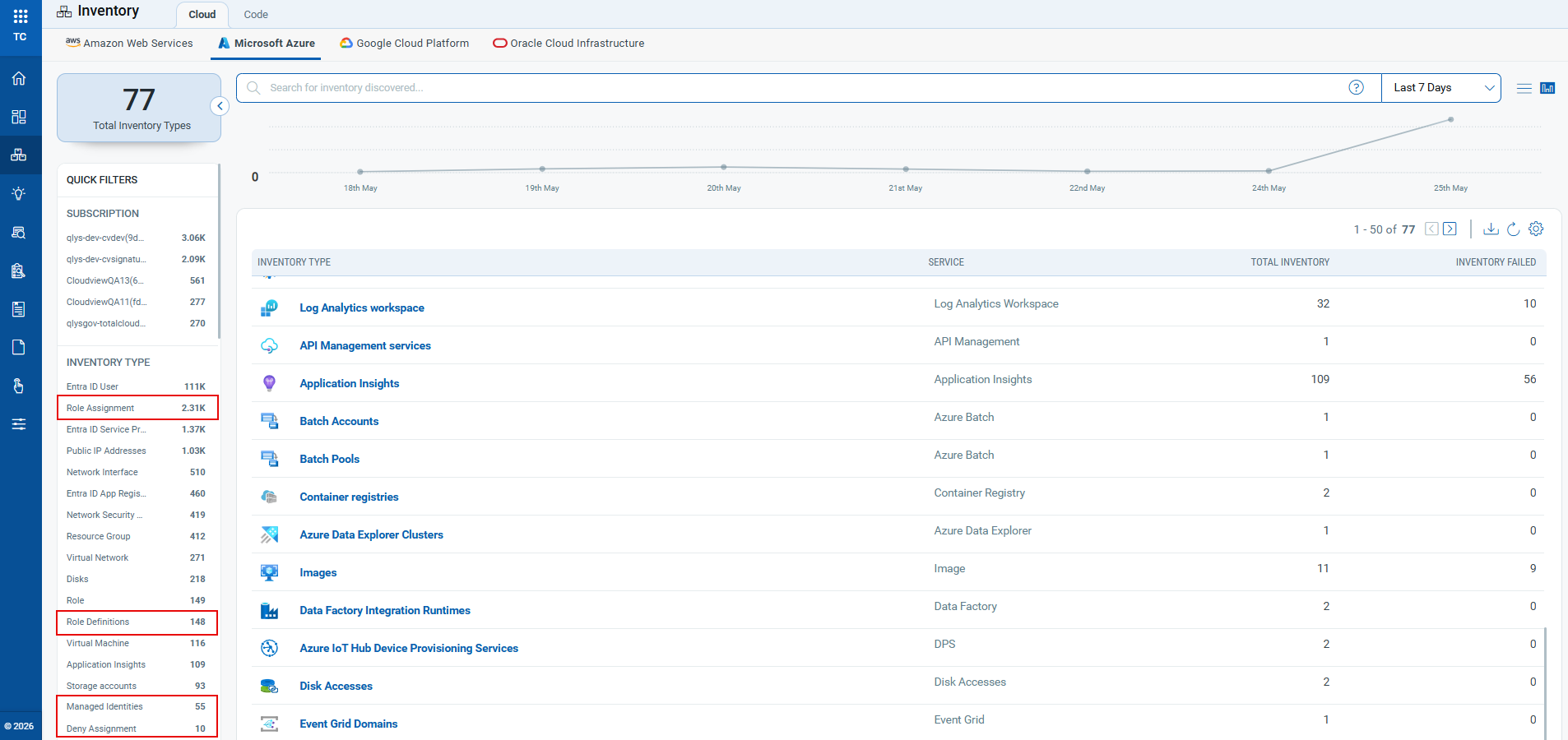Select Oracle Cloud Infrastructure provider tab

[x=568, y=43]
